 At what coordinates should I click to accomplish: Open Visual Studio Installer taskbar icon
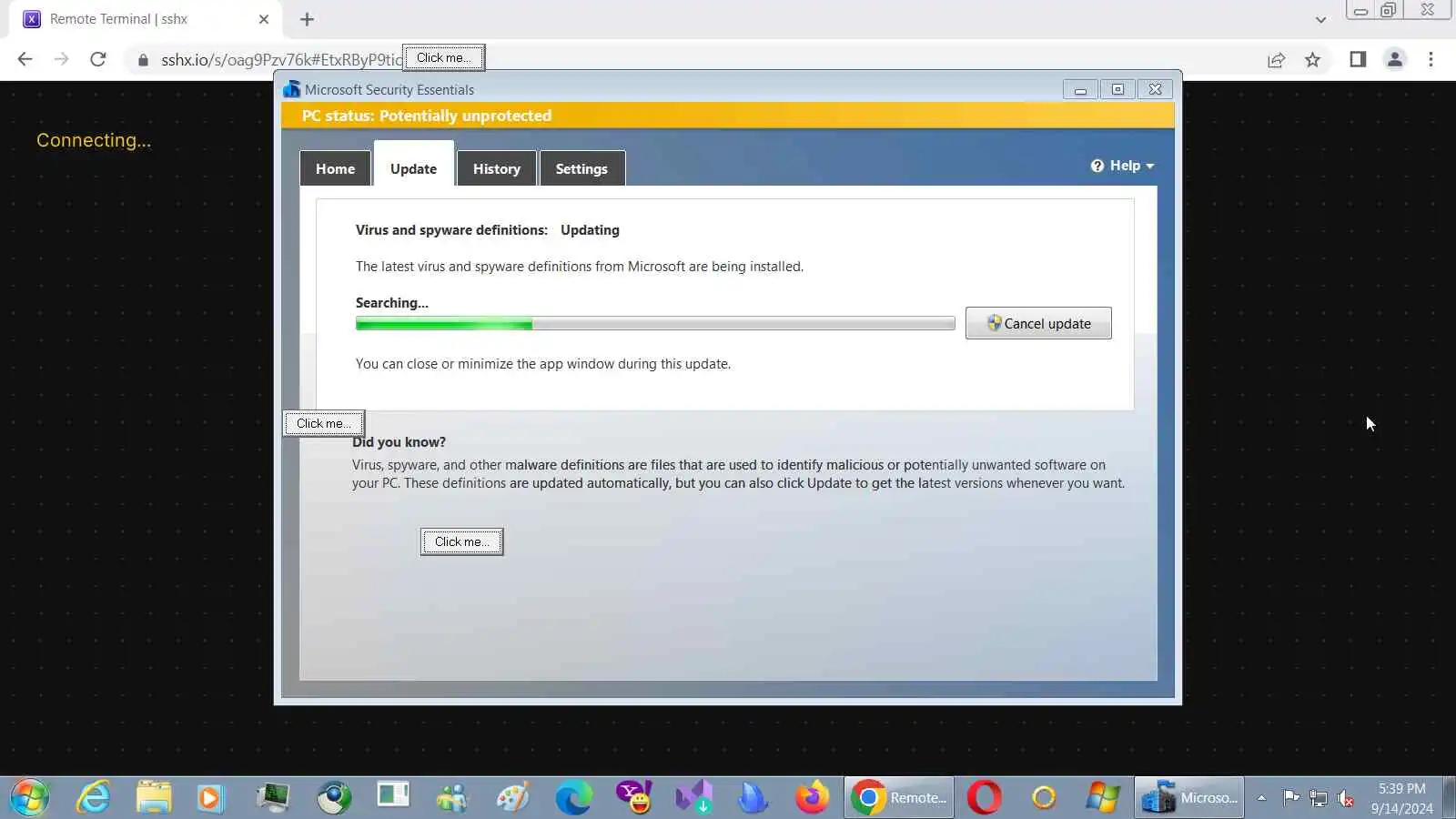coord(694,798)
